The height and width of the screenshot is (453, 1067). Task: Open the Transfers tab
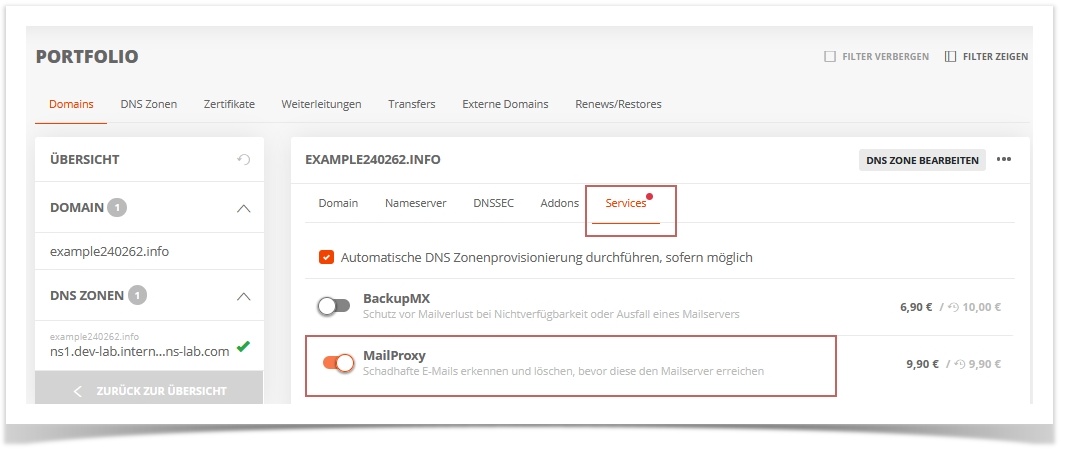412,104
